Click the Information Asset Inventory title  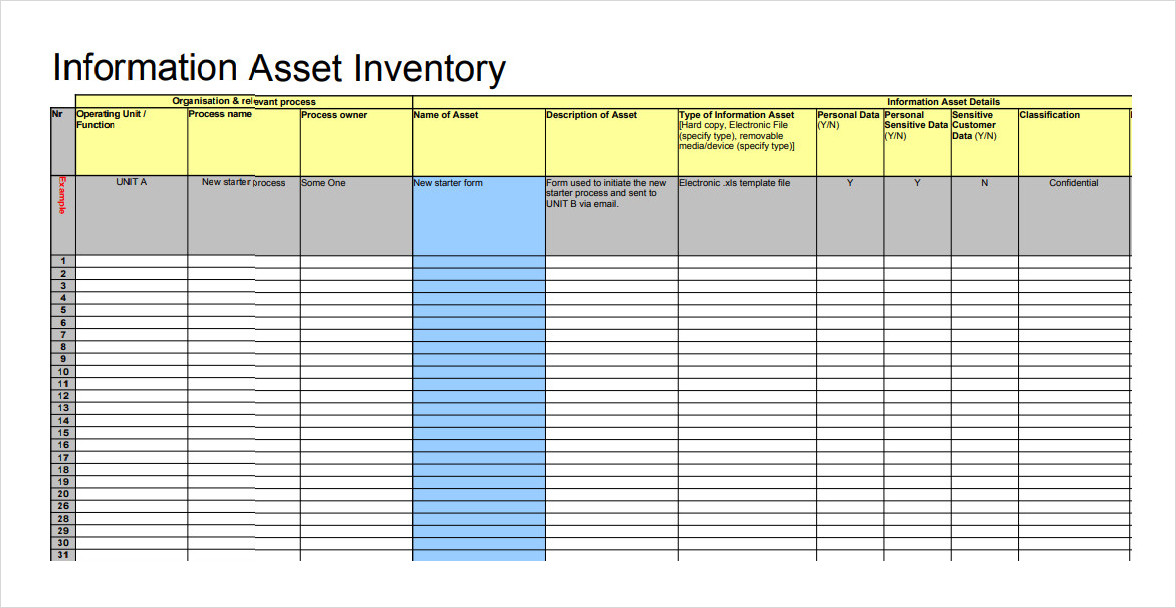point(279,69)
